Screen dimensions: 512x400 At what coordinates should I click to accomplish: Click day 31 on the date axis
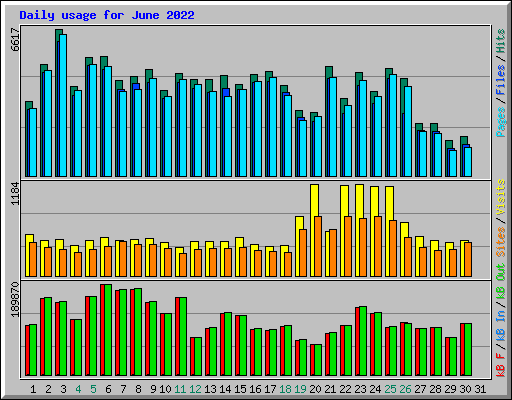coord(480,389)
